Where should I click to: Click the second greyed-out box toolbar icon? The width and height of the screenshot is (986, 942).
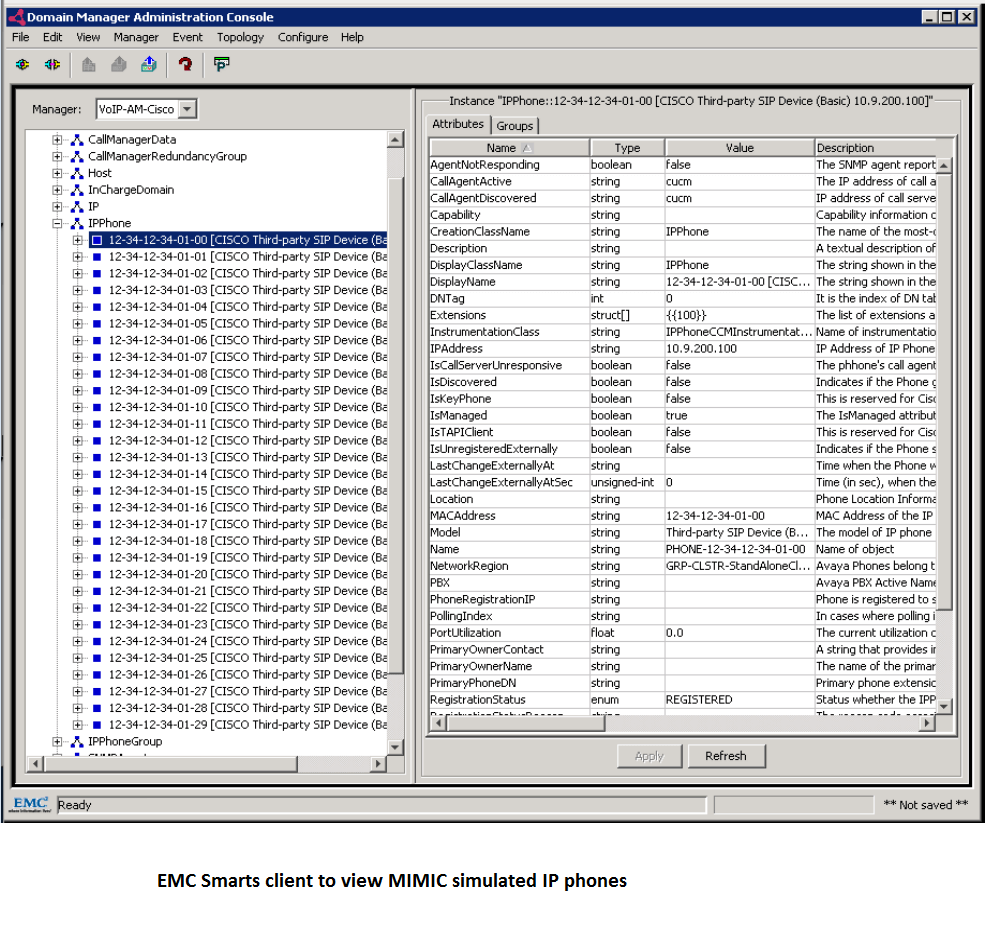pos(119,64)
